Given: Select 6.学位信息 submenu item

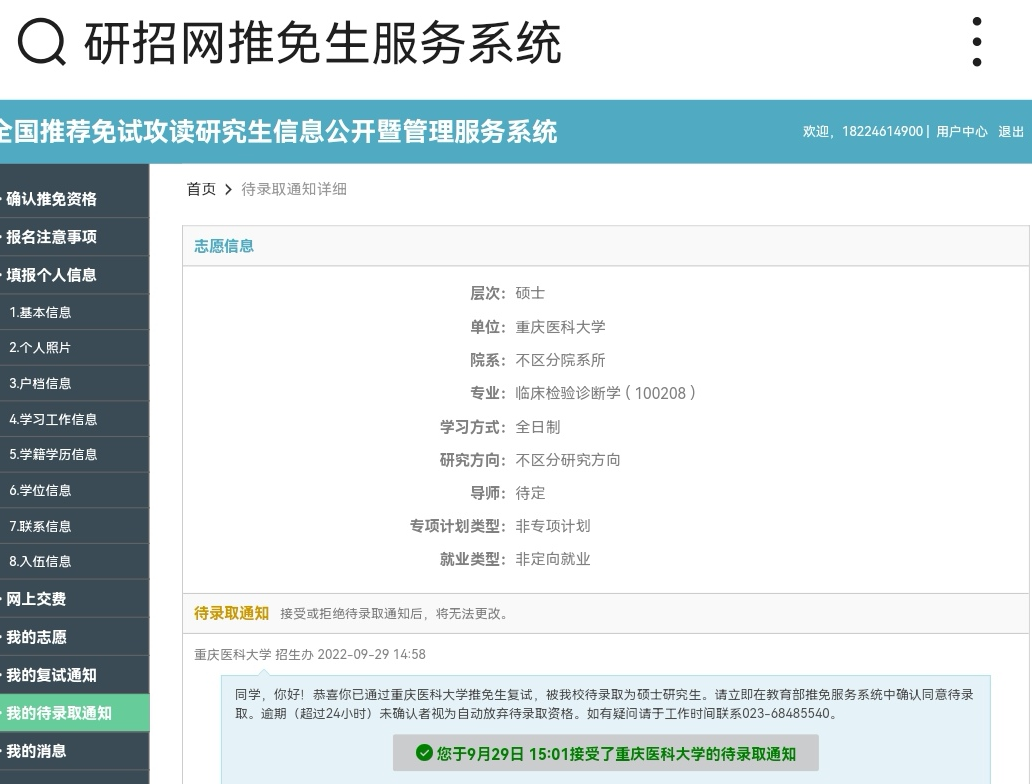Looking at the screenshot, I should [x=41, y=490].
